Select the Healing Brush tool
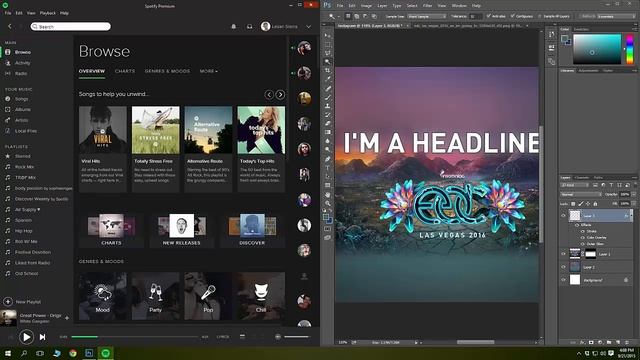Viewport: 640px width, 360px height. click(328, 88)
